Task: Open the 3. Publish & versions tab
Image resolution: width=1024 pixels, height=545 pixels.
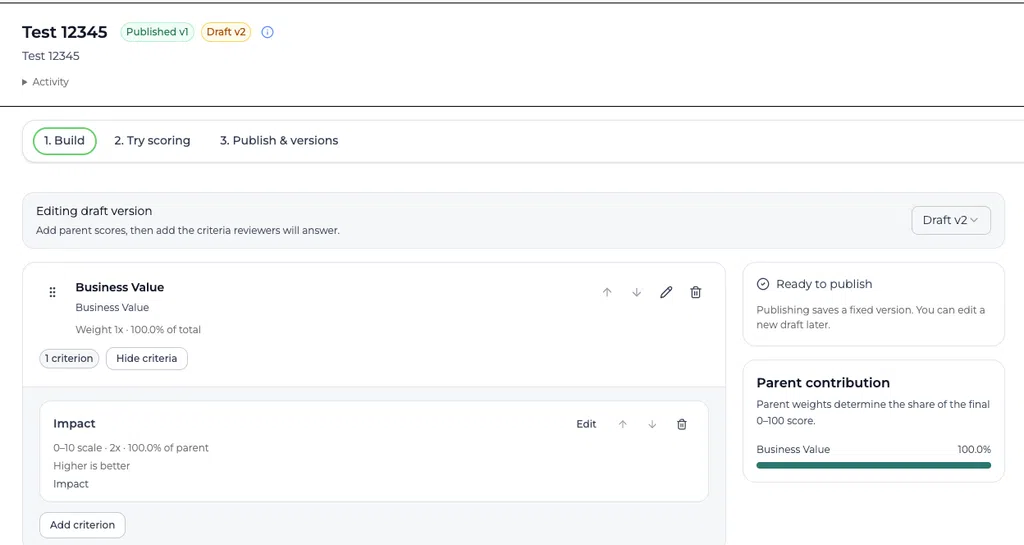Action: pyautogui.click(x=279, y=141)
